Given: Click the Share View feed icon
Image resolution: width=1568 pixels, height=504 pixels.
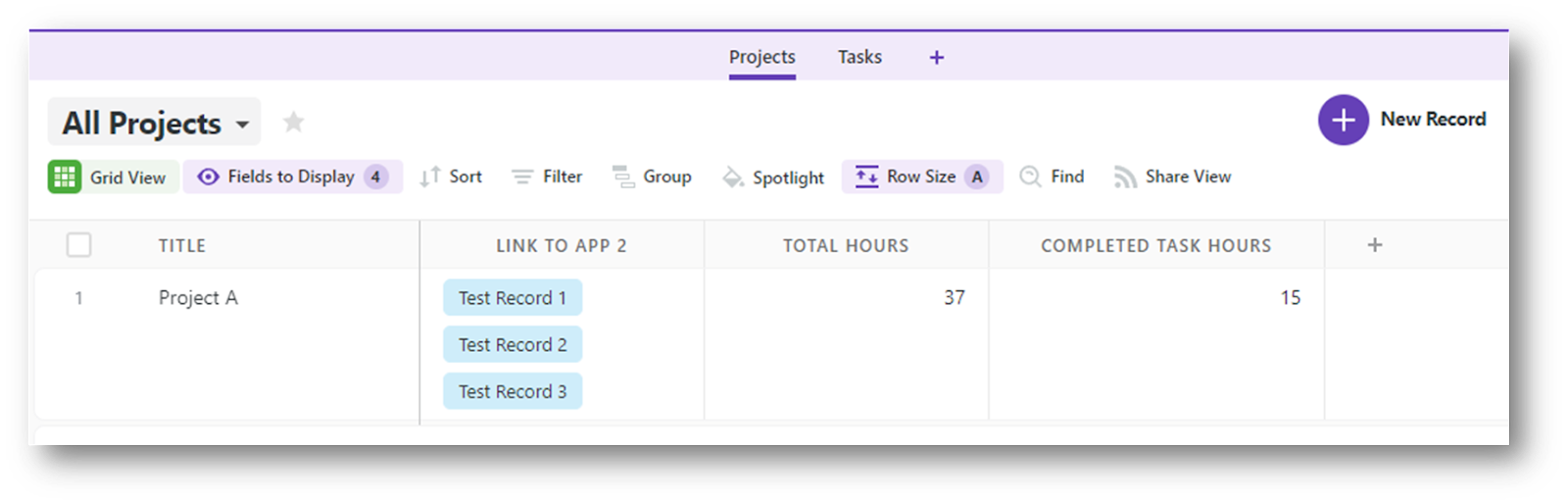Looking at the screenshot, I should [x=1125, y=176].
